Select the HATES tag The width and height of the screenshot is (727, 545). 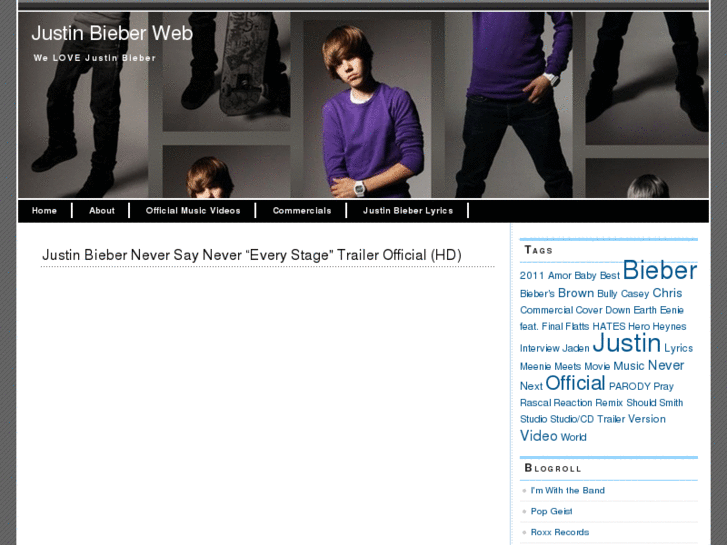pyautogui.click(x=609, y=326)
